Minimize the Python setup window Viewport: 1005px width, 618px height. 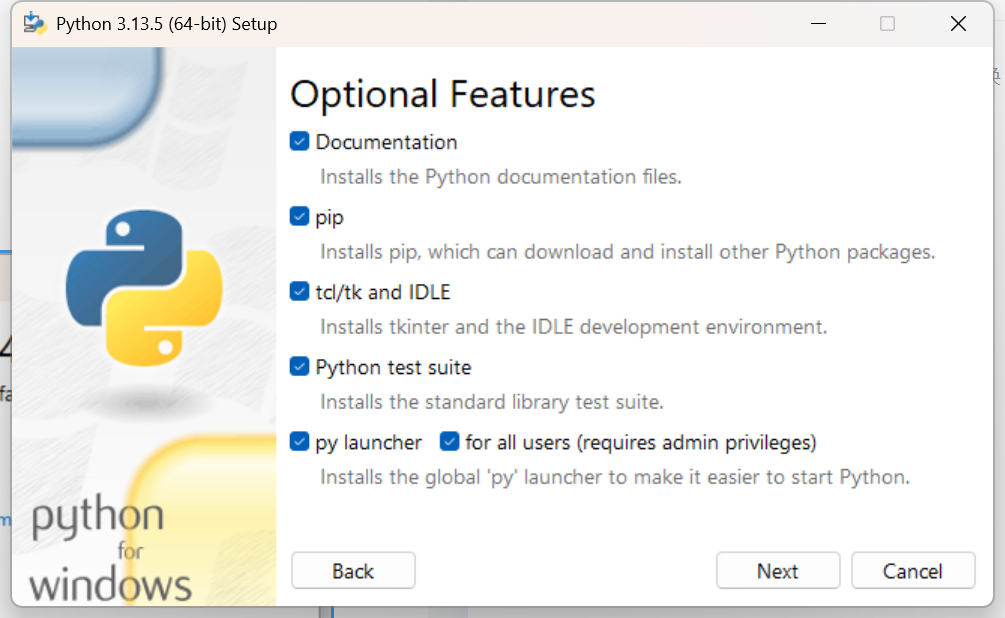tap(817, 22)
